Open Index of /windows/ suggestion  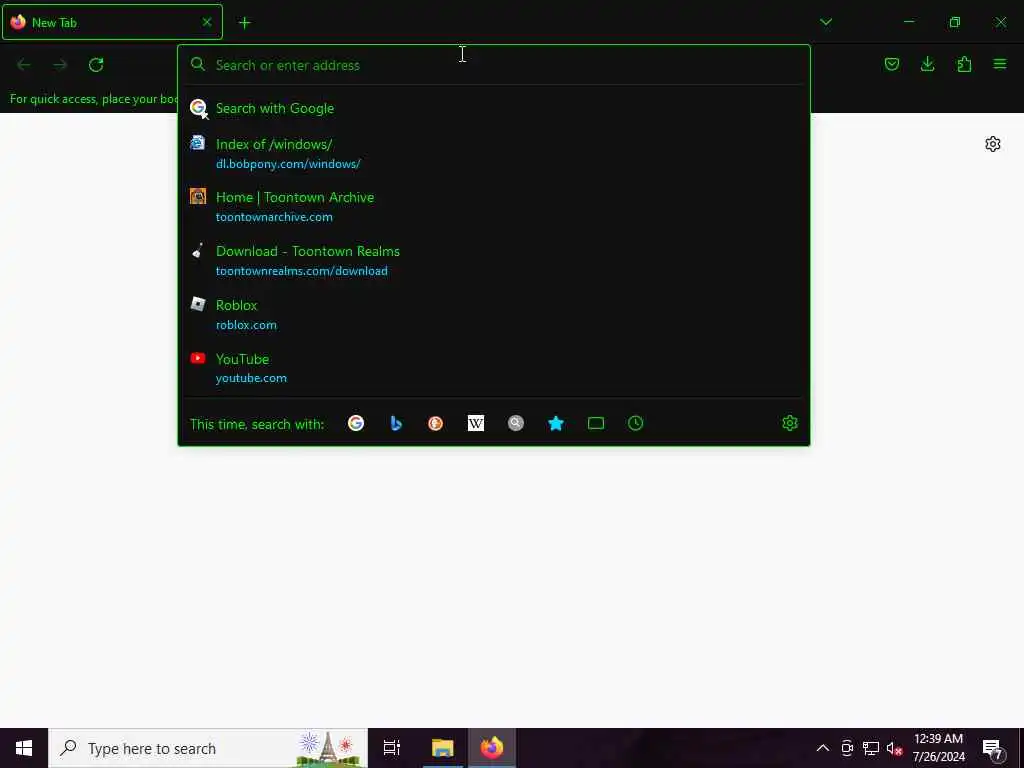494,153
